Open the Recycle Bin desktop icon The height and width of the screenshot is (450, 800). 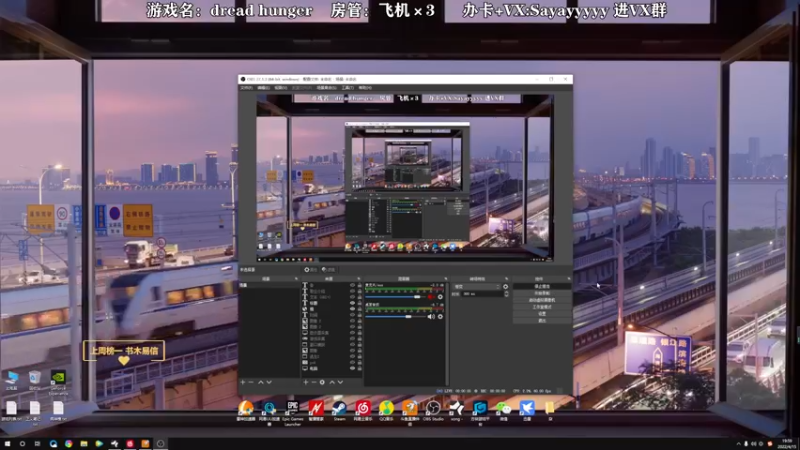pos(35,380)
